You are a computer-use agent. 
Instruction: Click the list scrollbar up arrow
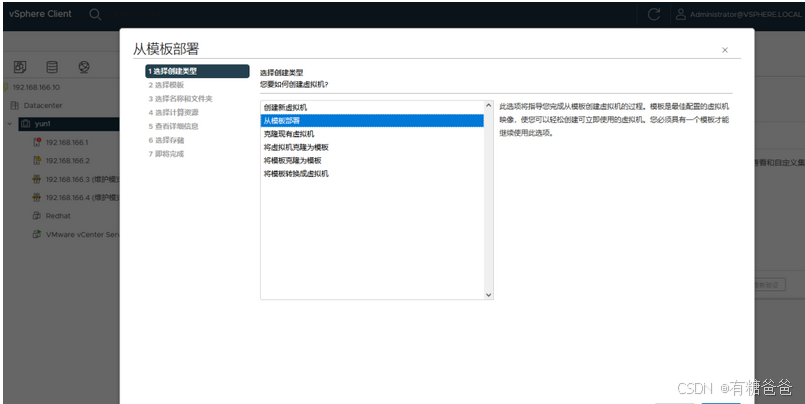click(488, 105)
